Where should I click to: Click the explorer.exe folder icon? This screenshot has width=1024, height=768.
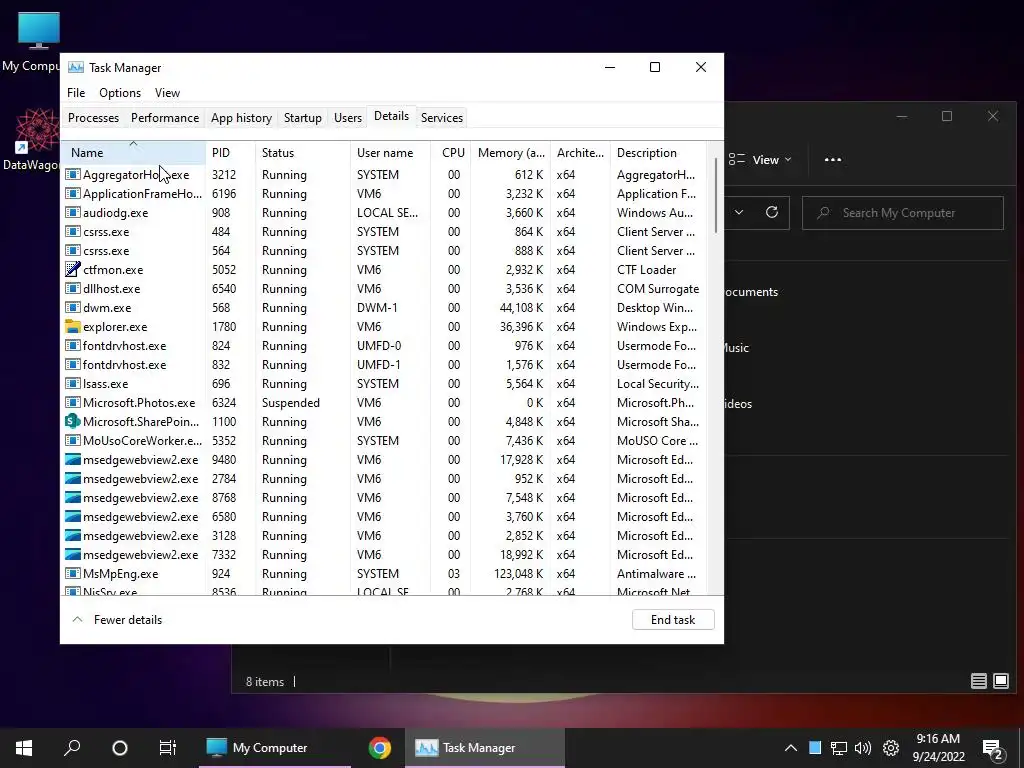[x=72, y=327]
